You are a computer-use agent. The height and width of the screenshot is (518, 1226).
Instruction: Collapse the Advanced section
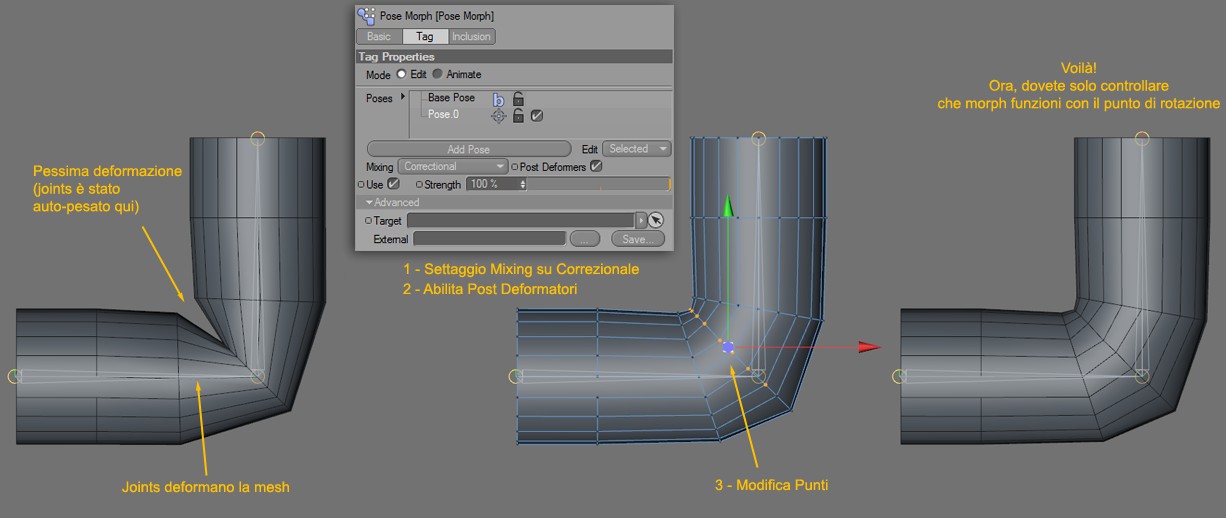click(369, 202)
